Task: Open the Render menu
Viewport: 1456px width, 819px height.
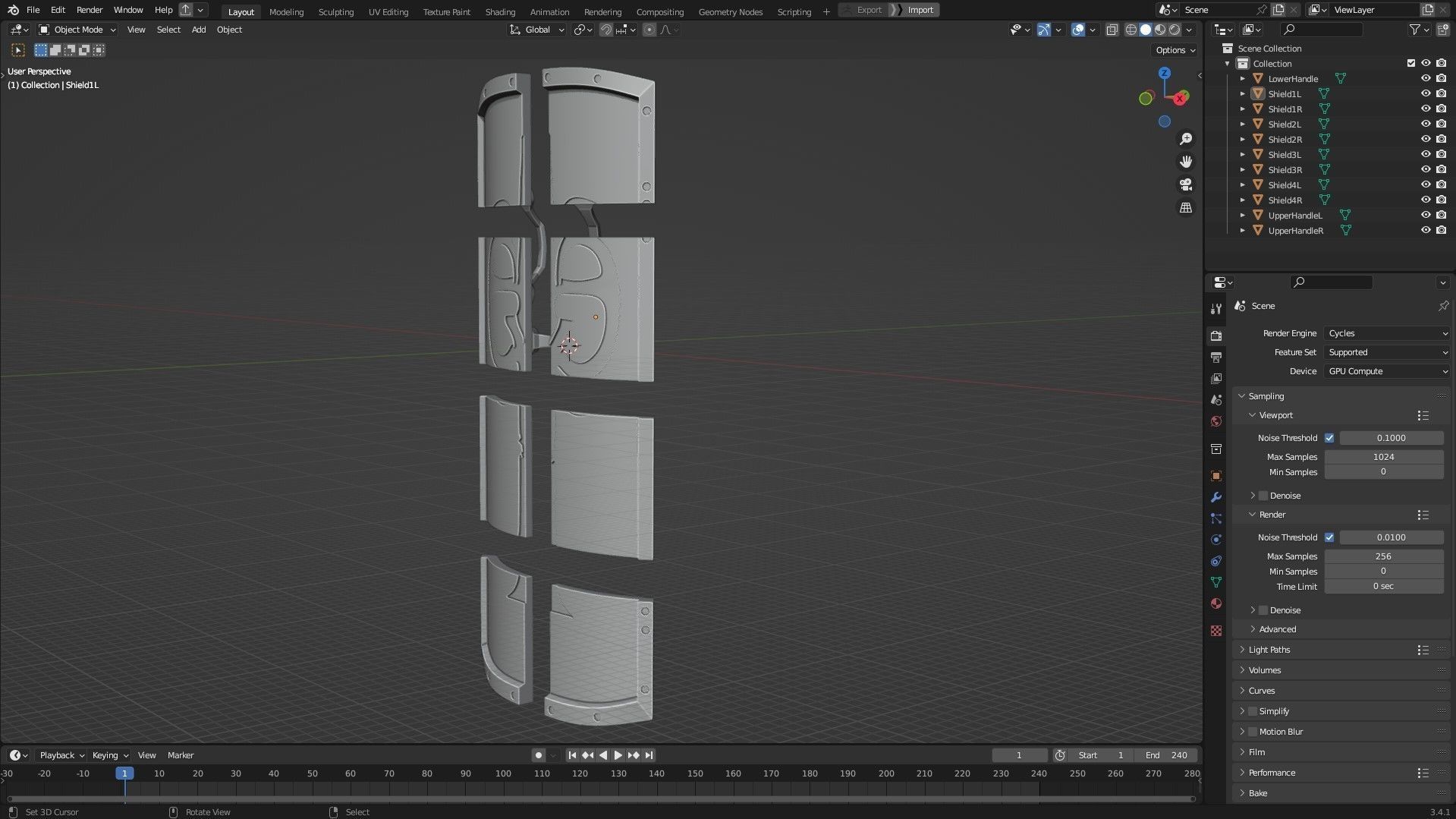Action: coord(90,10)
